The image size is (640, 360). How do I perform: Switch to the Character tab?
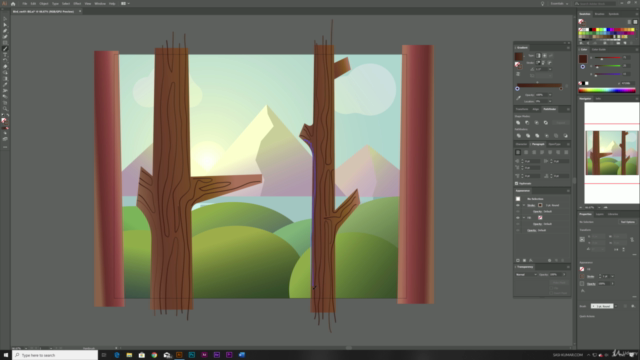(521, 144)
